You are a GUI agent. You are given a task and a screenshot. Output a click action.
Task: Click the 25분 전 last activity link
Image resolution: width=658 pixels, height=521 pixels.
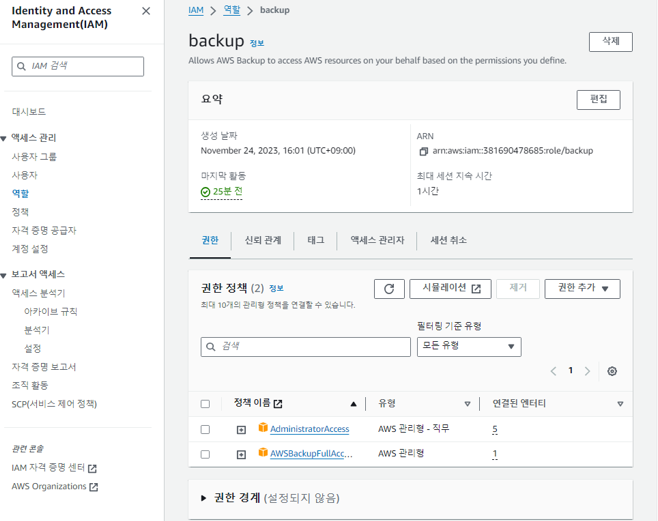[x=227, y=192]
